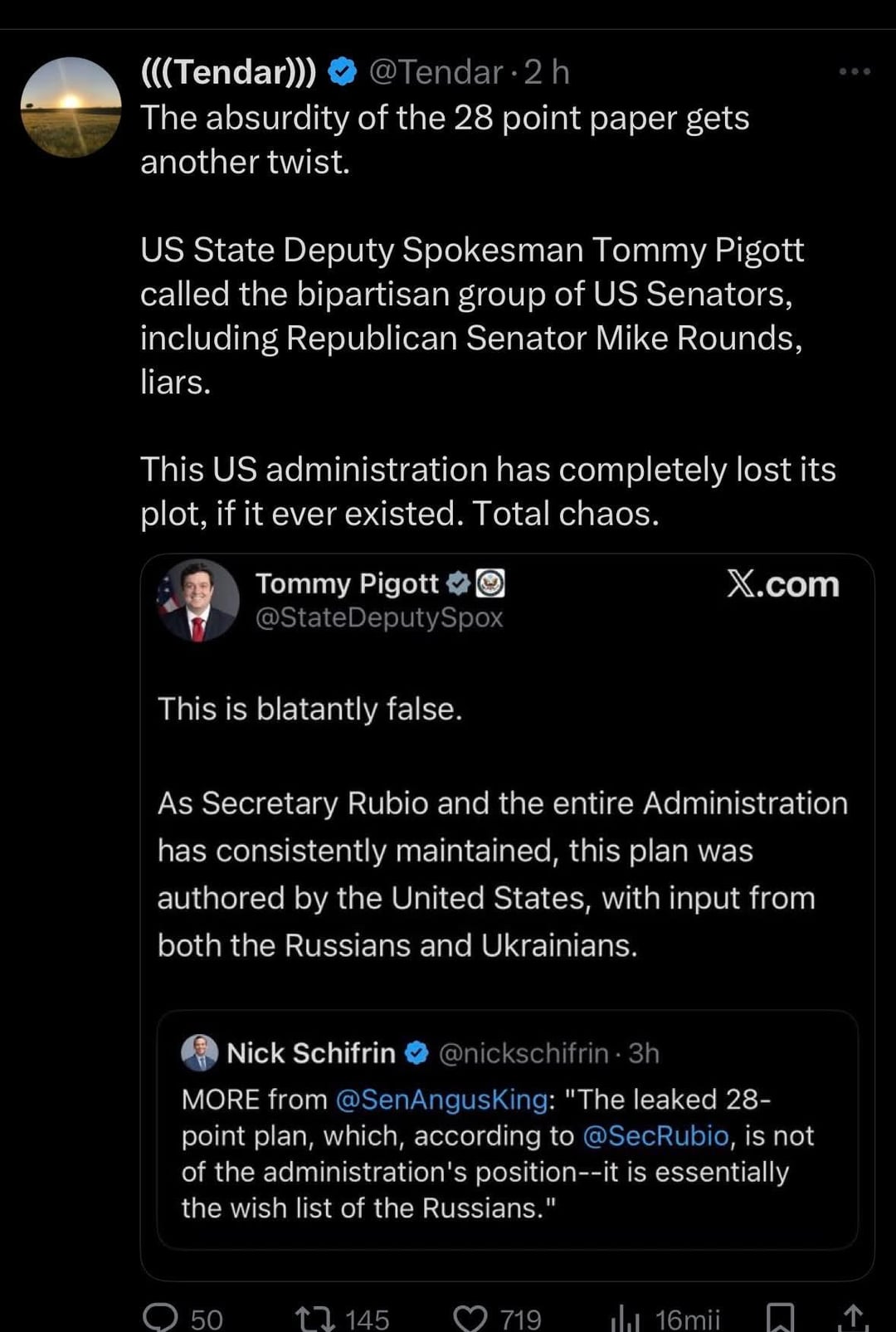Image resolution: width=896 pixels, height=1332 pixels.
Task: View post analytics bar chart icon
Action: pos(626,1317)
